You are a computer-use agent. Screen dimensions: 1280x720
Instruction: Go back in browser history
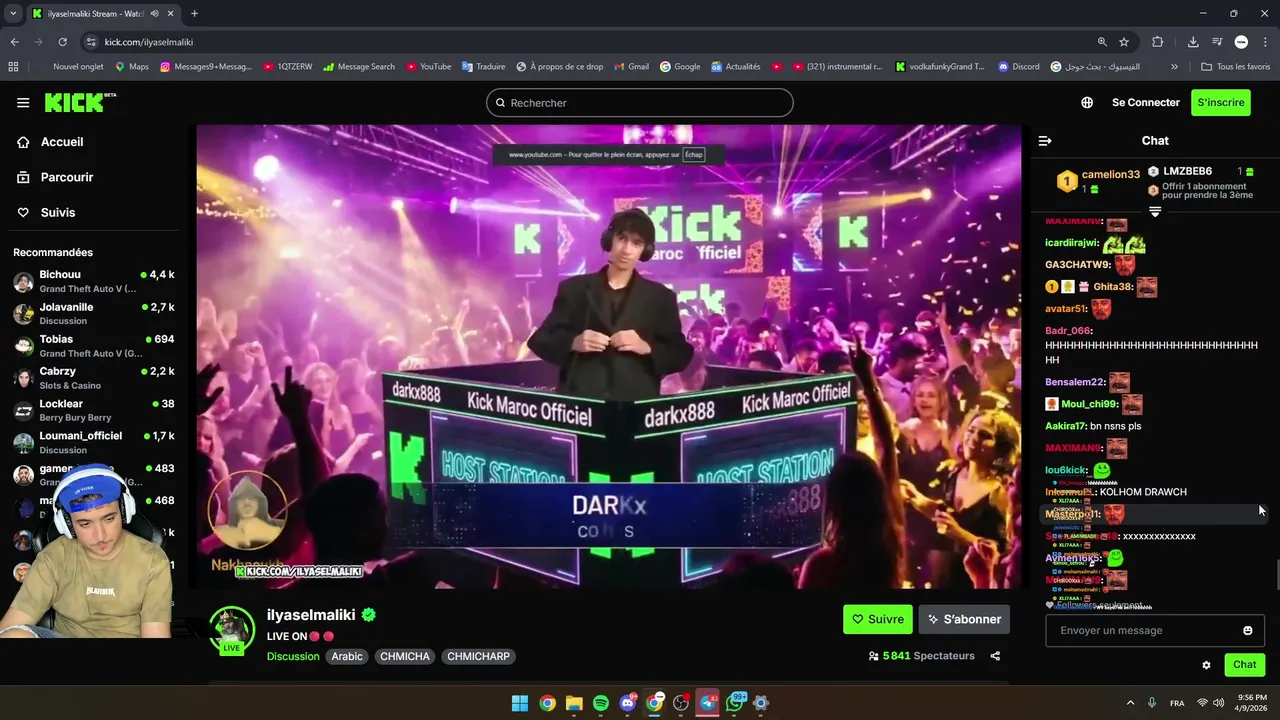[x=14, y=42]
